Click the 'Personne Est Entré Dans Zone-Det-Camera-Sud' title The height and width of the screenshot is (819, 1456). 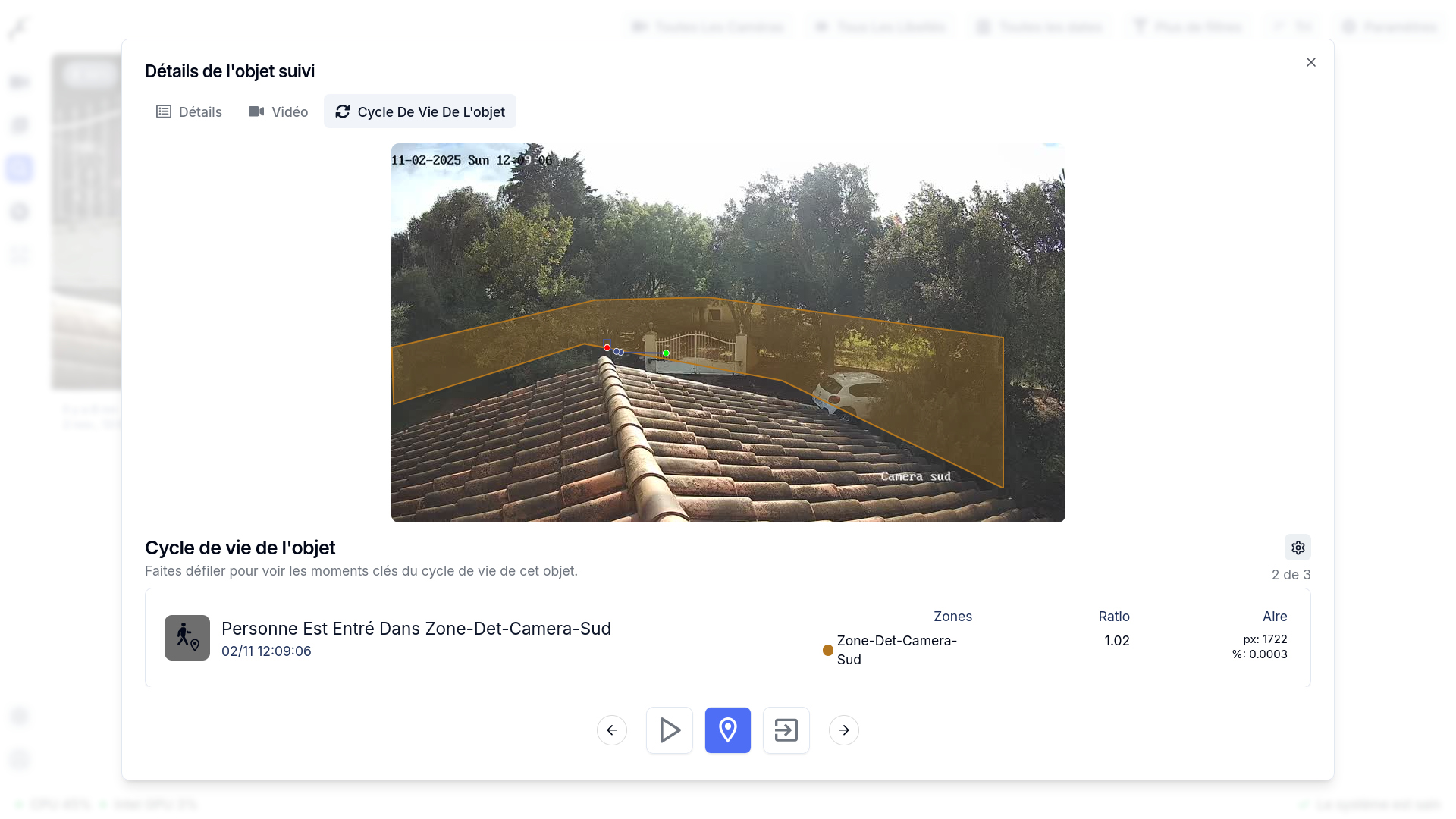pyautogui.click(x=416, y=629)
